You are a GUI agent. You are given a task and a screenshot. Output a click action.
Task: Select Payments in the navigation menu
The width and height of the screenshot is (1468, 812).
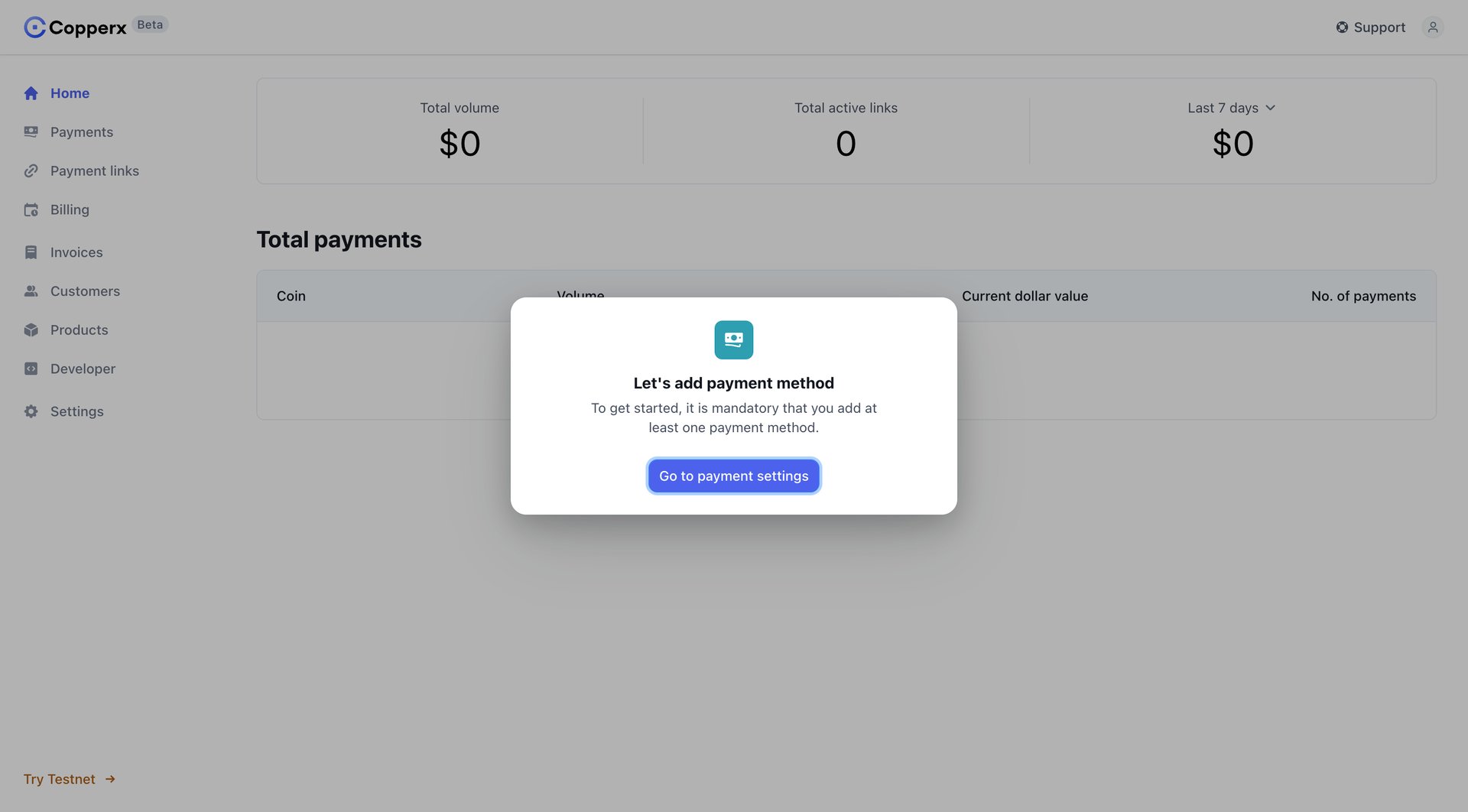point(81,132)
